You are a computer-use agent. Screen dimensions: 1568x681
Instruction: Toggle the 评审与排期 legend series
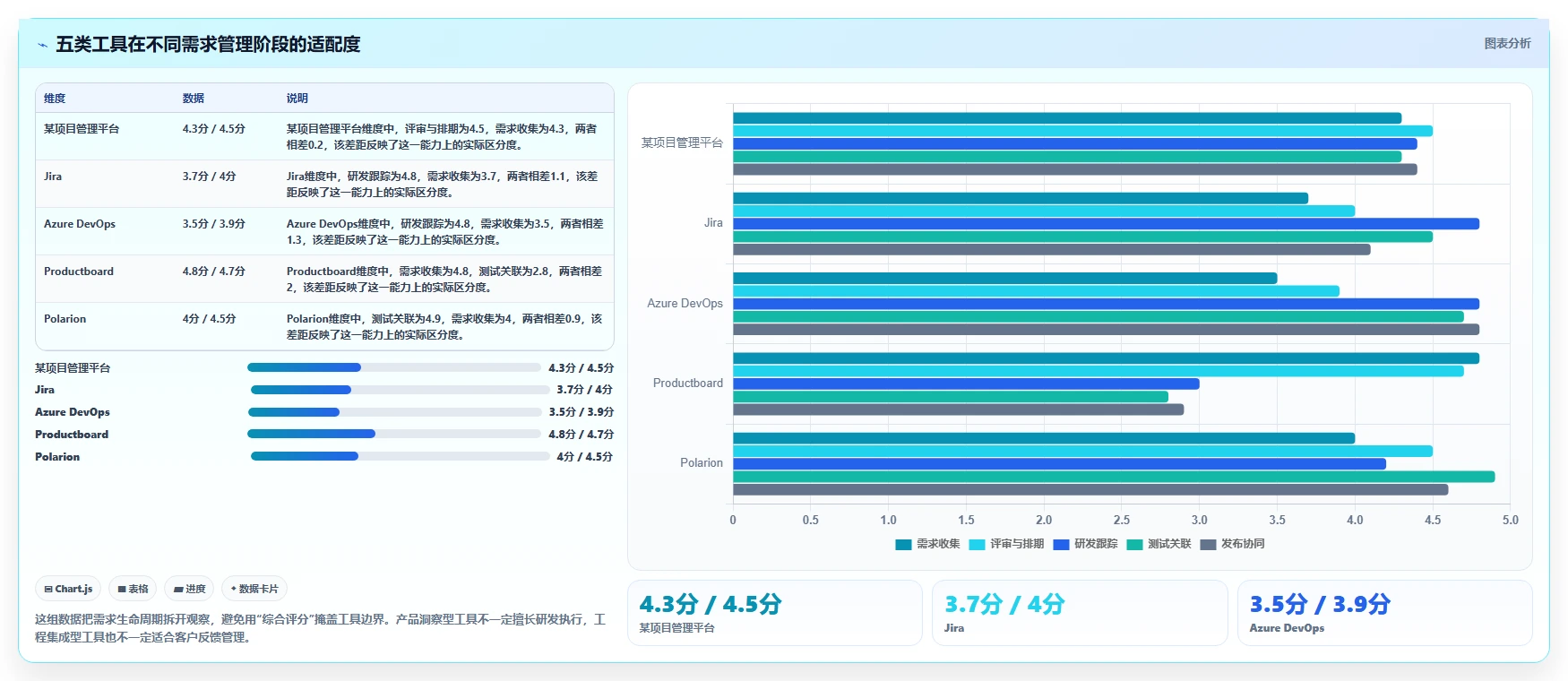click(x=1006, y=544)
